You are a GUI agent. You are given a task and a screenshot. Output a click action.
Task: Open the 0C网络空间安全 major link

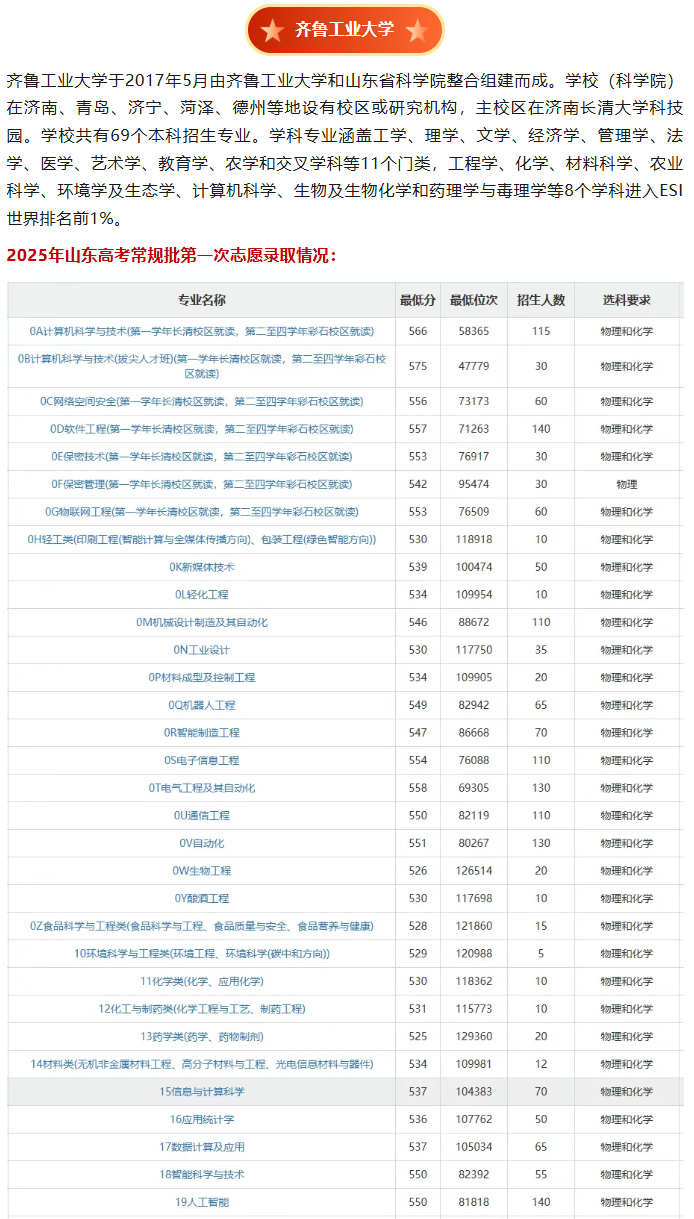pos(202,401)
